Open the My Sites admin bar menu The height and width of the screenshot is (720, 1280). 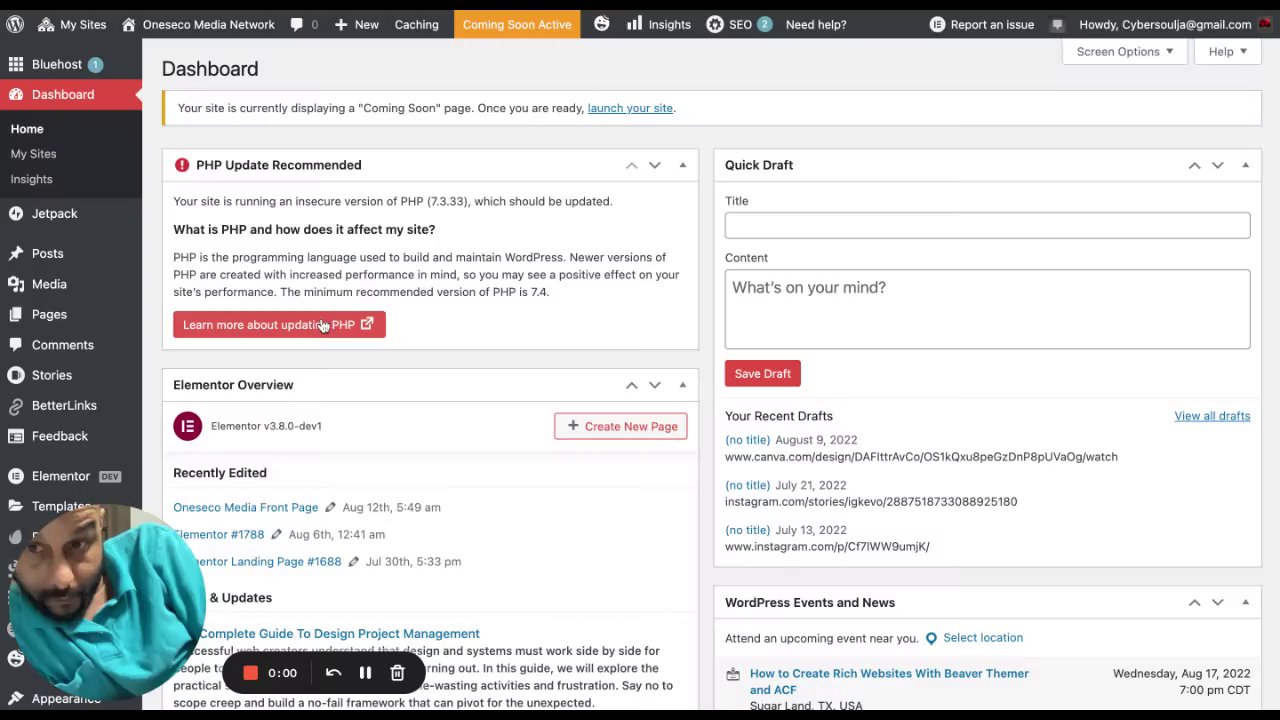tap(71, 24)
